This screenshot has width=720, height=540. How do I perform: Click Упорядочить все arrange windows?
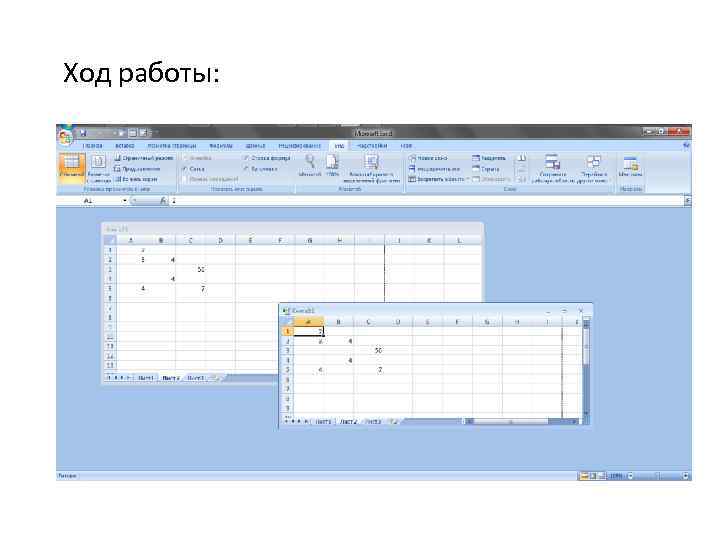(434, 169)
